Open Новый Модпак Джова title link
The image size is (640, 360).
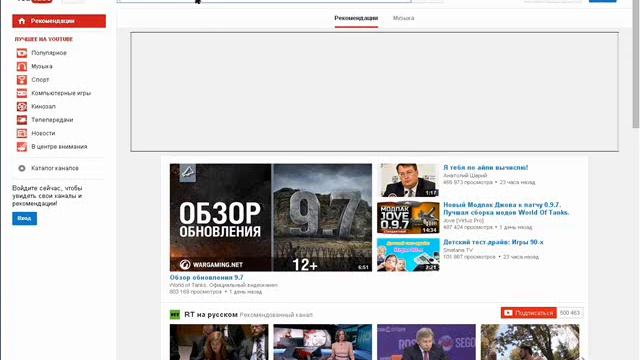click(506, 209)
